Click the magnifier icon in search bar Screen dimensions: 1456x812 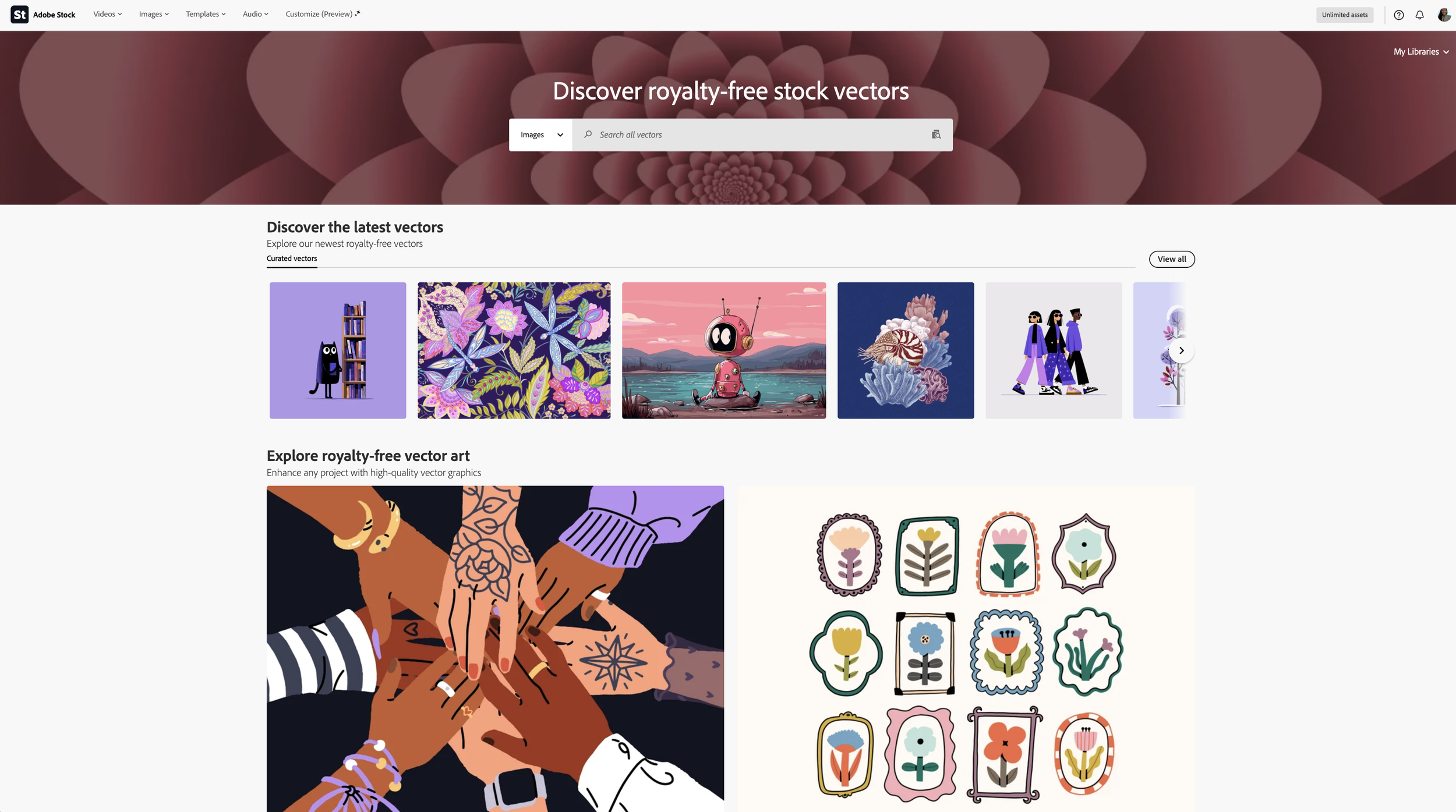pos(588,134)
